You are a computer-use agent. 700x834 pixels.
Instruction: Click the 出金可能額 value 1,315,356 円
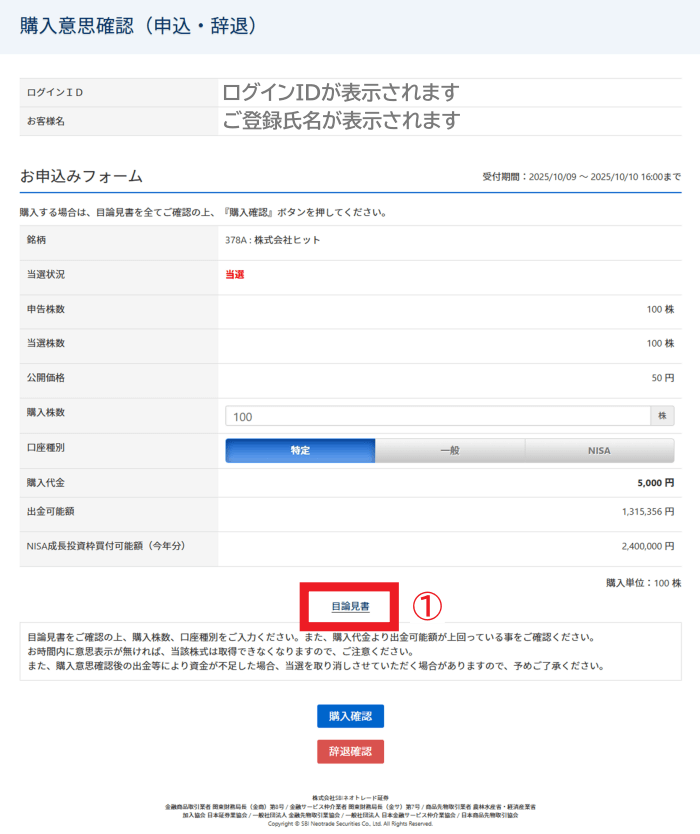point(647,512)
